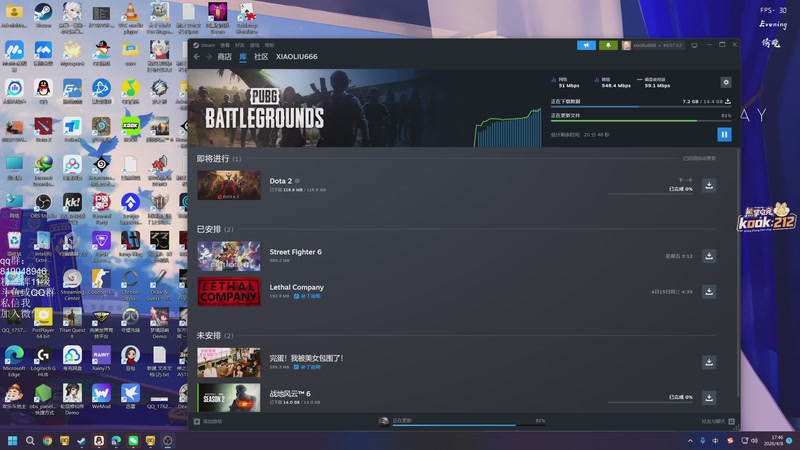Viewport: 800px width, 450px height.
Task: Open Windows taskbar search
Action: coord(30,441)
